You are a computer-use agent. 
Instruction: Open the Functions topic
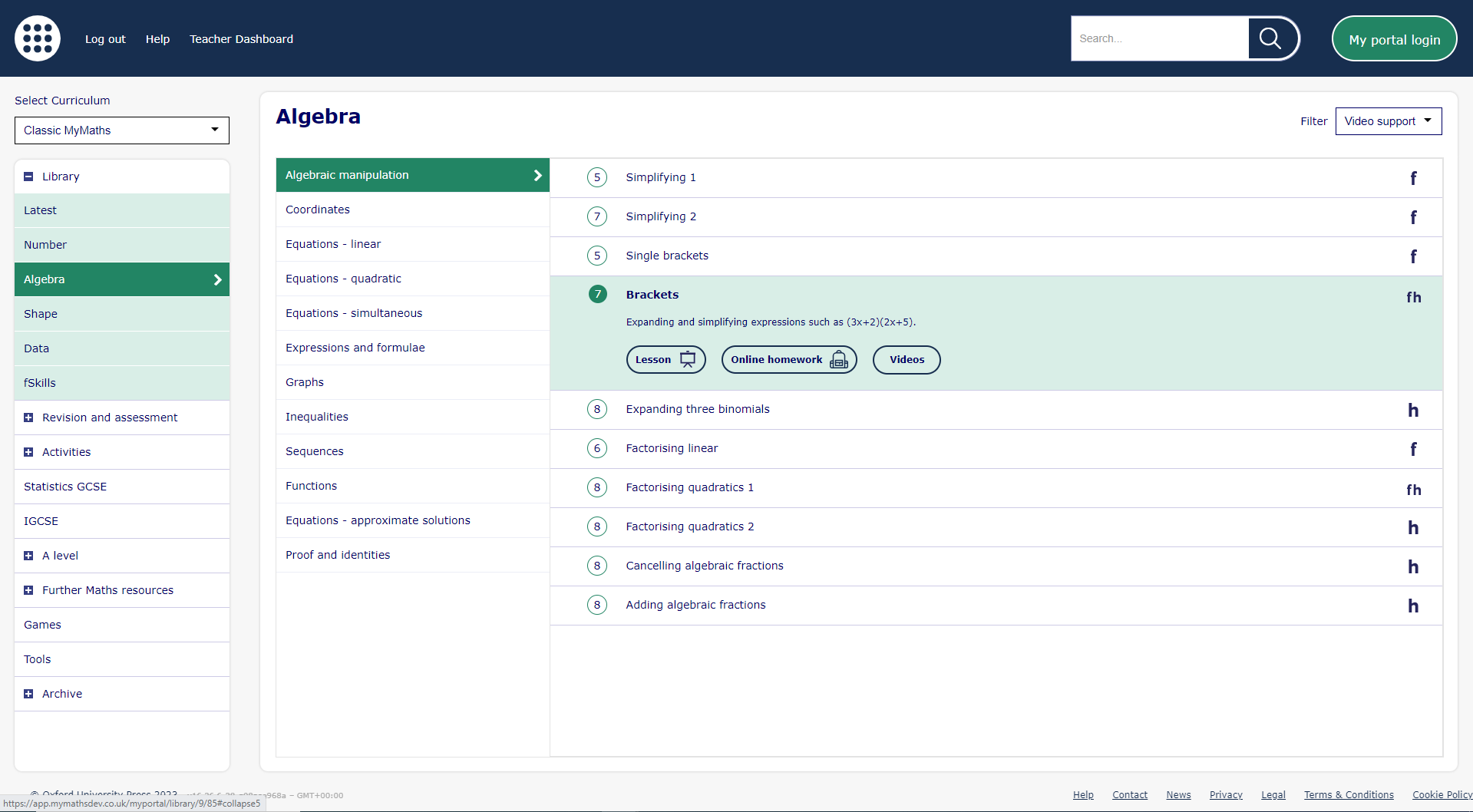pos(413,486)
